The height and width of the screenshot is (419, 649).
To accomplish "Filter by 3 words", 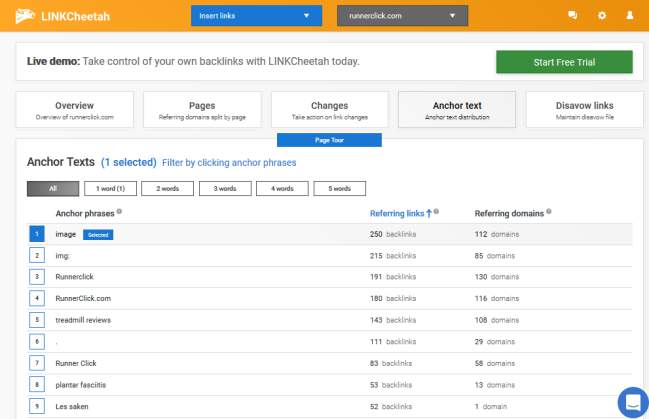I will tap(225, 188).
